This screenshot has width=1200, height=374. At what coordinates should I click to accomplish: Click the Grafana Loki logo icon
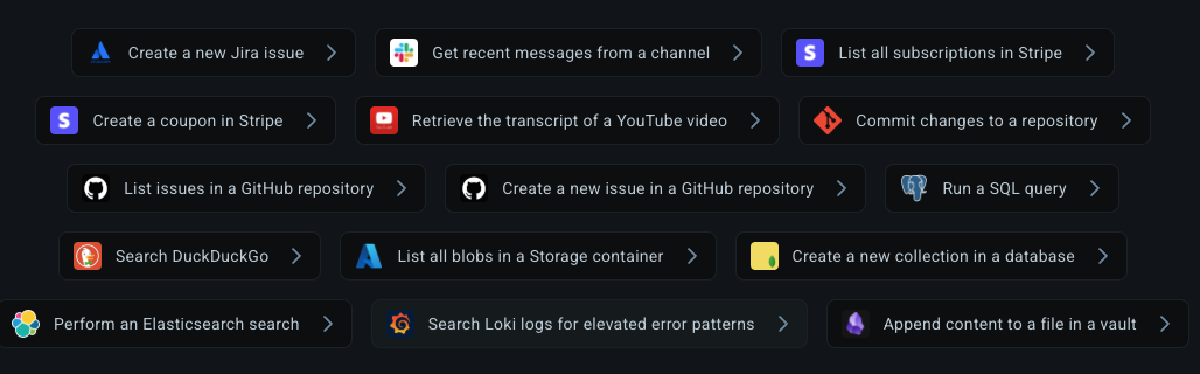click(400, 324)
